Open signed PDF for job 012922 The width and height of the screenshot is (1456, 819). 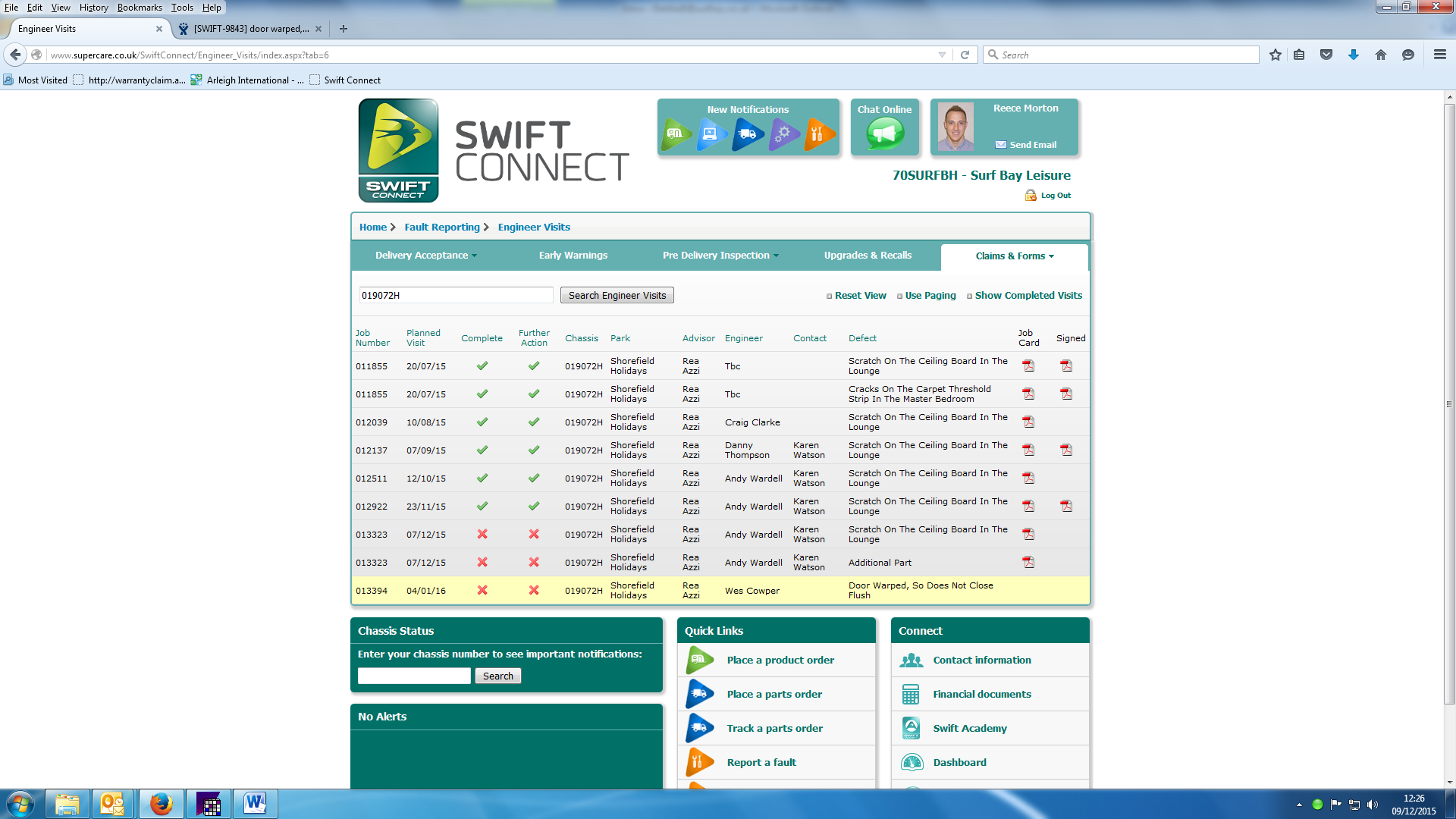(x=1066, y=507)
